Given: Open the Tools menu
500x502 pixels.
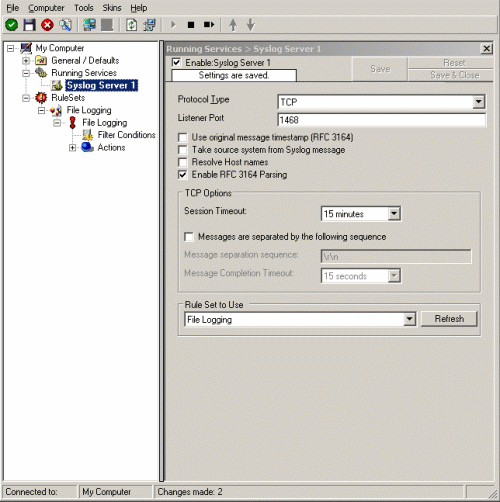Looking at the screenshot, I should [x=84, y=8].
